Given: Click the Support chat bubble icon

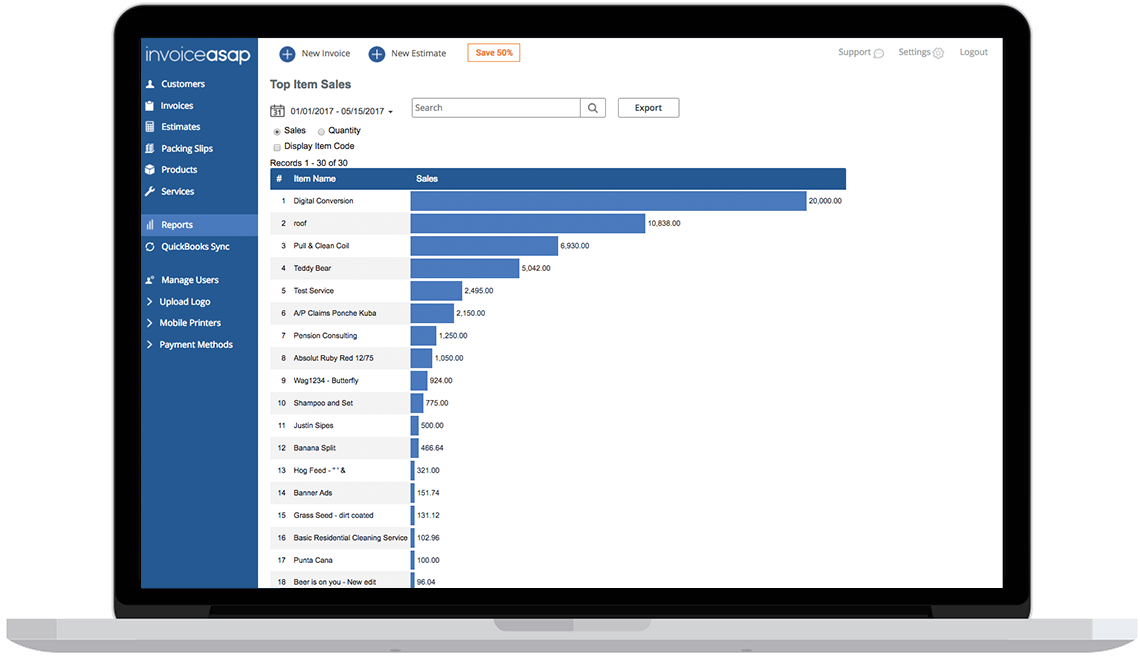Looking at the screenshot, I should click(879, 53).
